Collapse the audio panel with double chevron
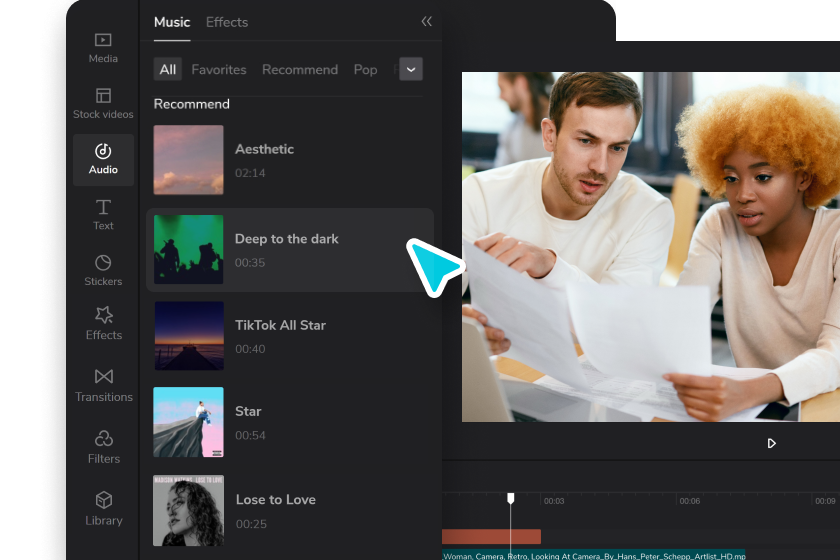Viewport: 840px width, 560px height. coord(426,21)
